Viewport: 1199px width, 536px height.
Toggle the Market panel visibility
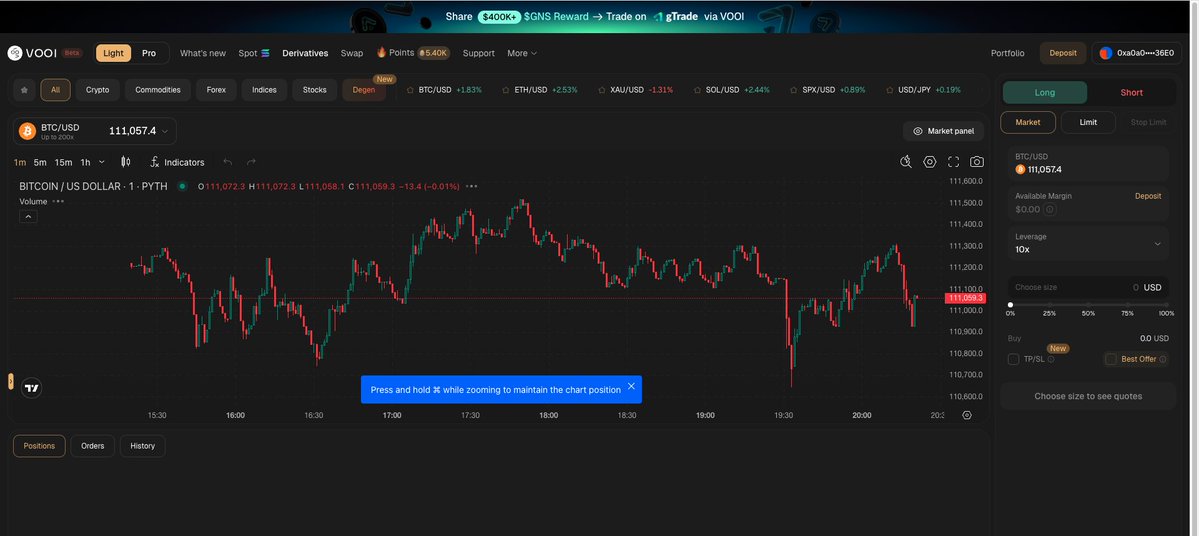943,131
